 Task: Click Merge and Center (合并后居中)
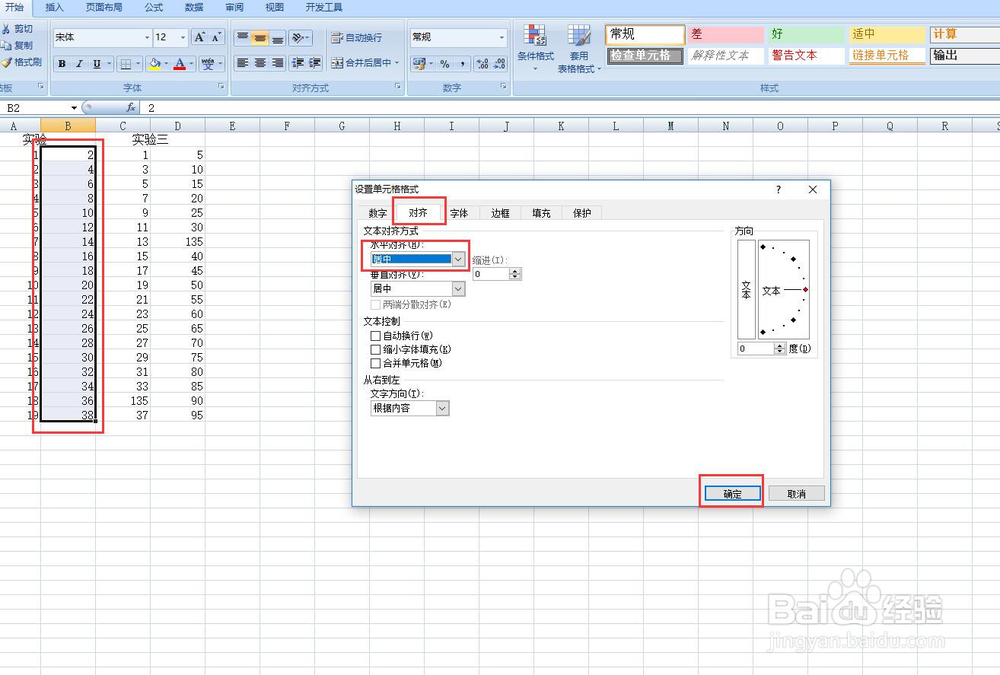click(x=361, y=63)
